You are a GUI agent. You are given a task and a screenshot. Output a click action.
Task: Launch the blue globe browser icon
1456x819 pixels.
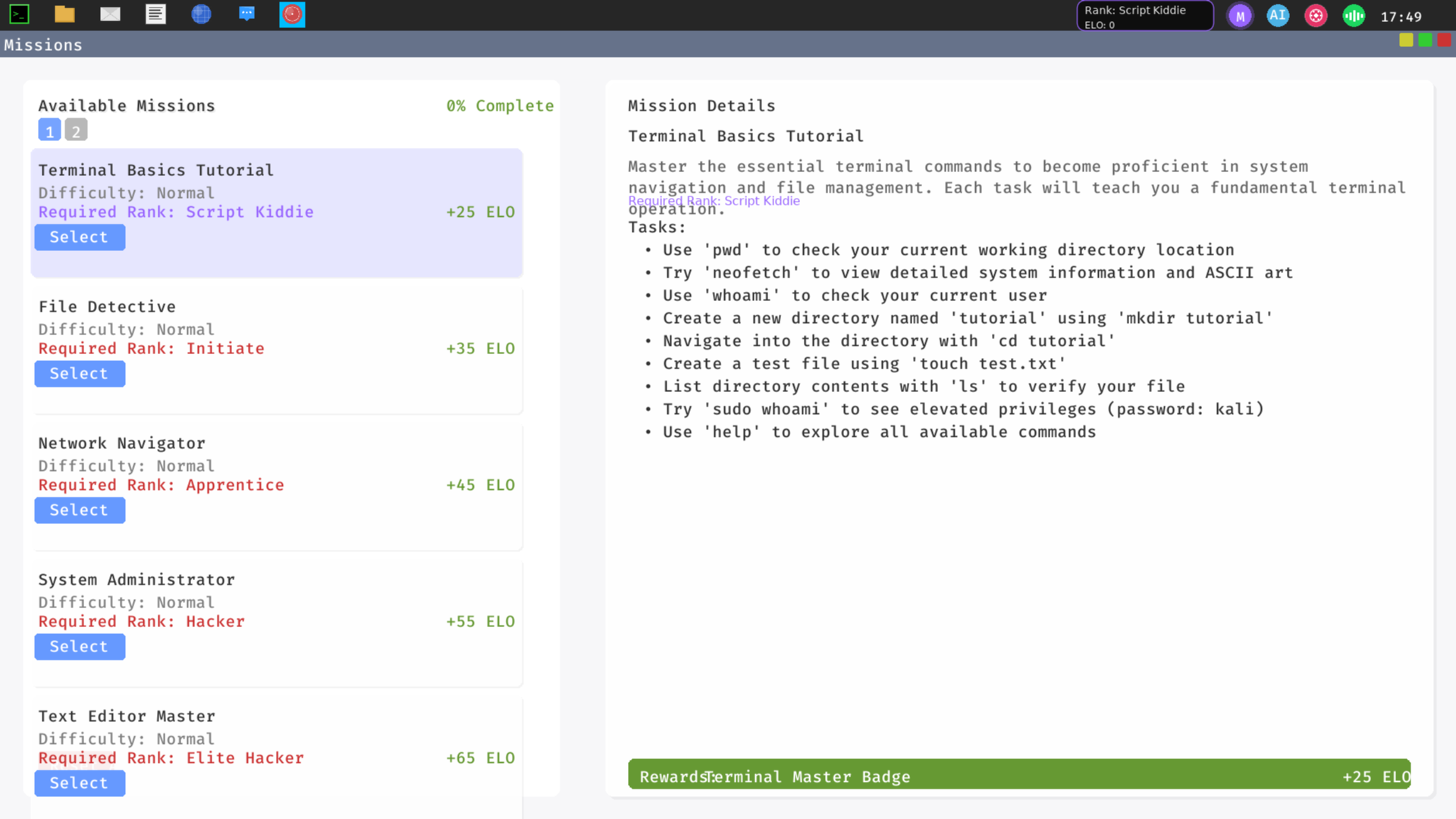coord(201,14)
